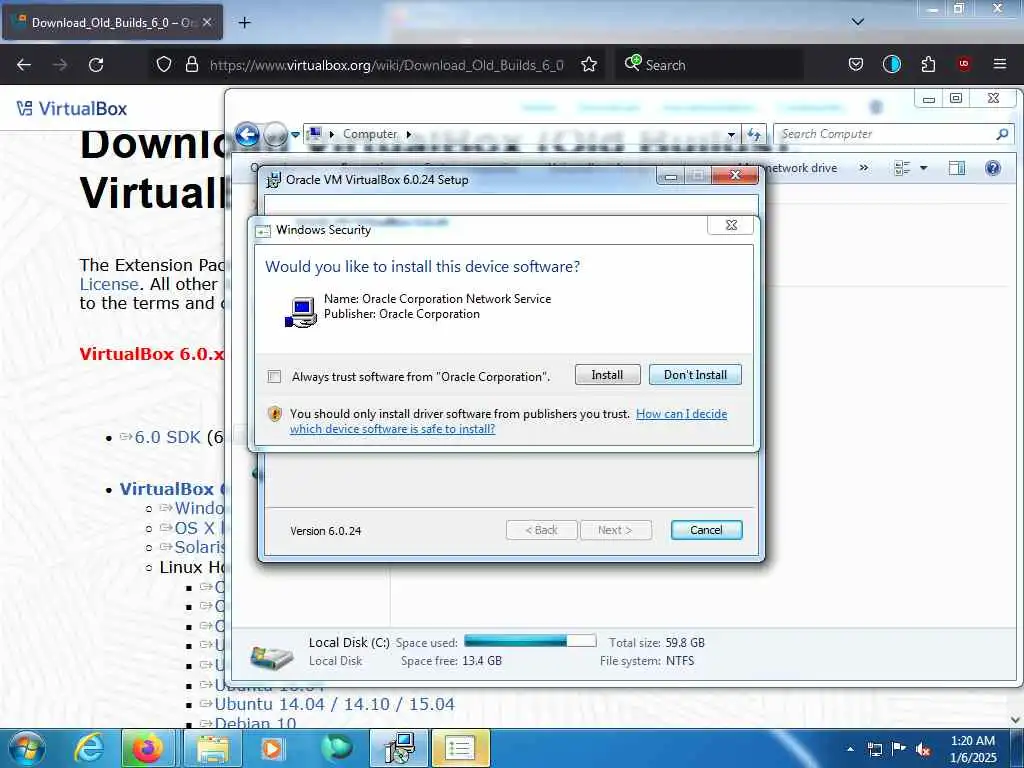Open the taskbar clock 1:20 AM

pos(973,749)
